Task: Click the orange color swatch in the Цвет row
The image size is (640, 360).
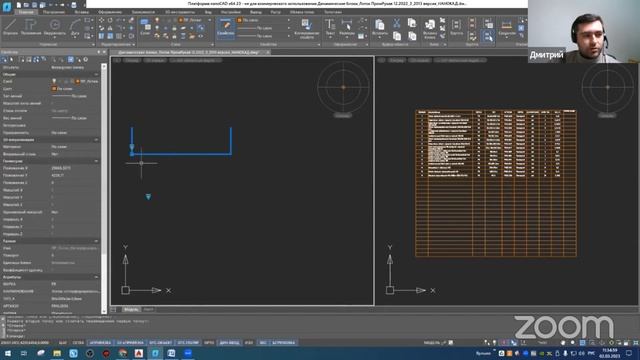Action: [x=54, y=89]
